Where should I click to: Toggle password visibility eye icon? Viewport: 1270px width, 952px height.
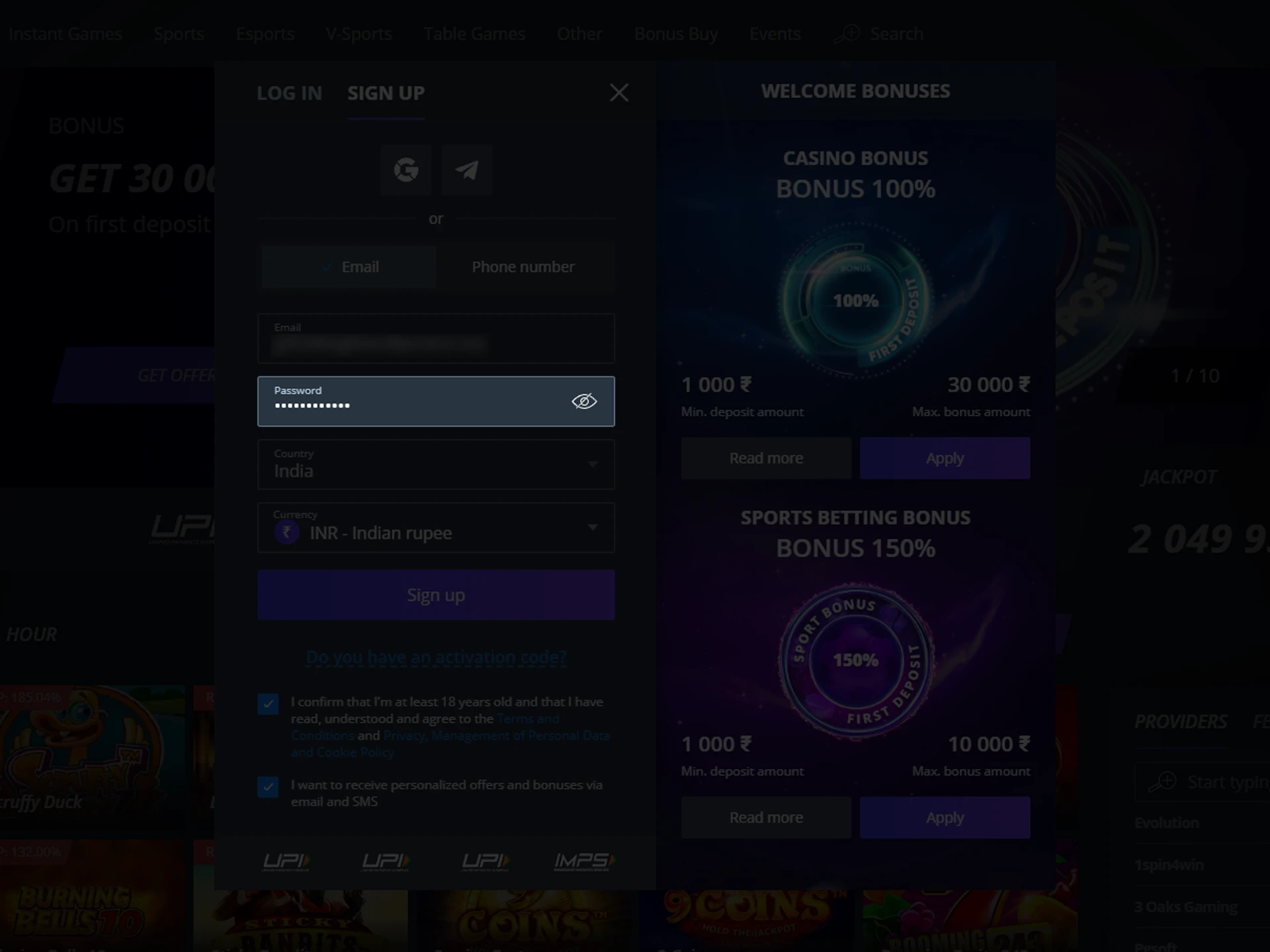[584, 400]
